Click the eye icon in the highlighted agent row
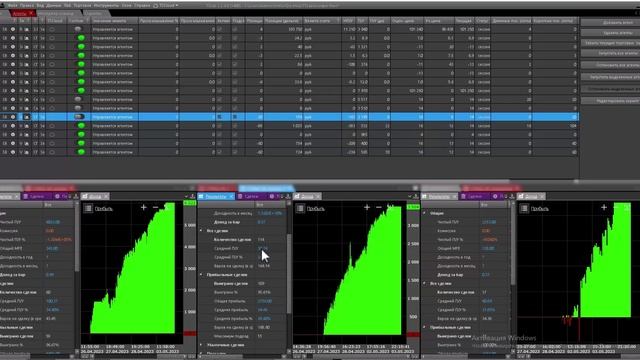640x360 pixels. (x=13, y=117)
